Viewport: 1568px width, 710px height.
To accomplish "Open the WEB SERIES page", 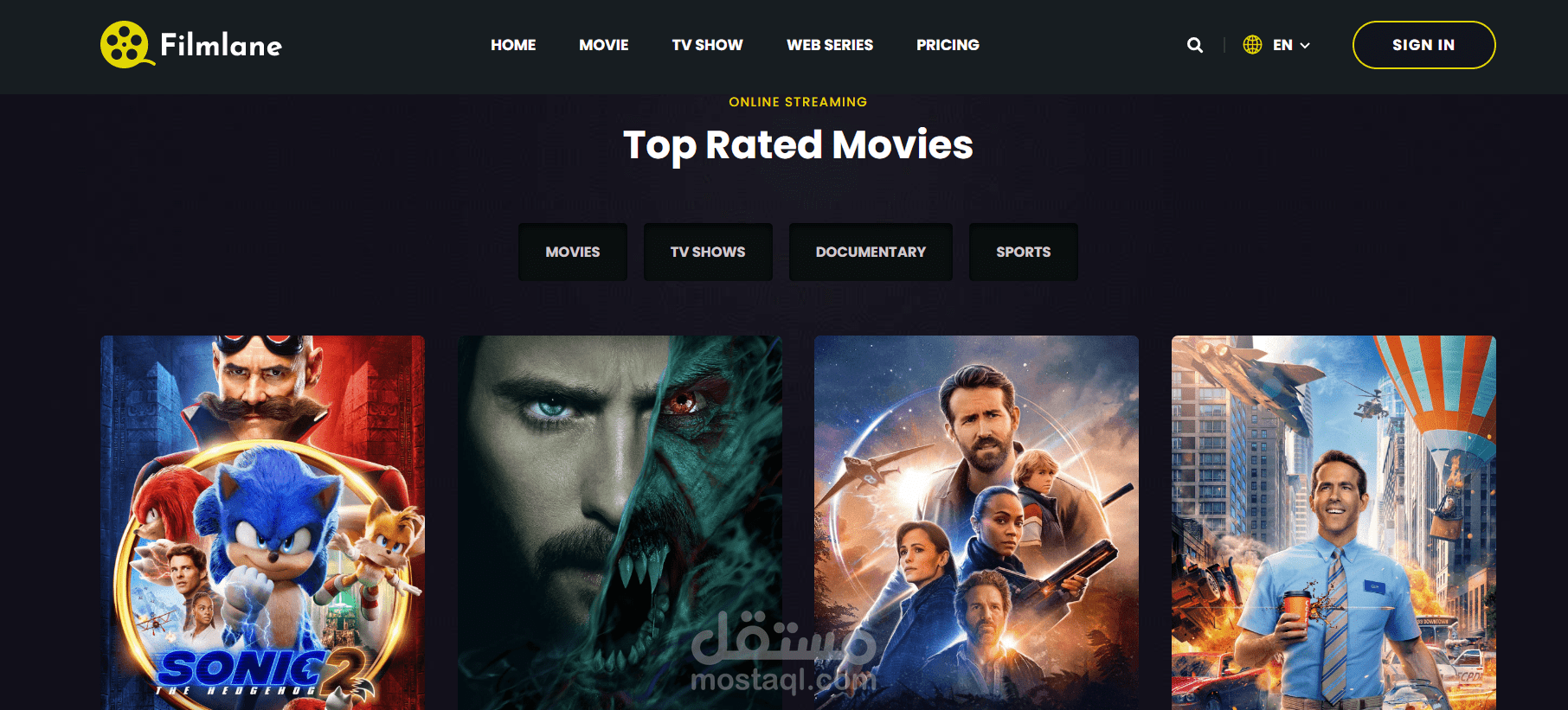I will (x=830, y=45).
